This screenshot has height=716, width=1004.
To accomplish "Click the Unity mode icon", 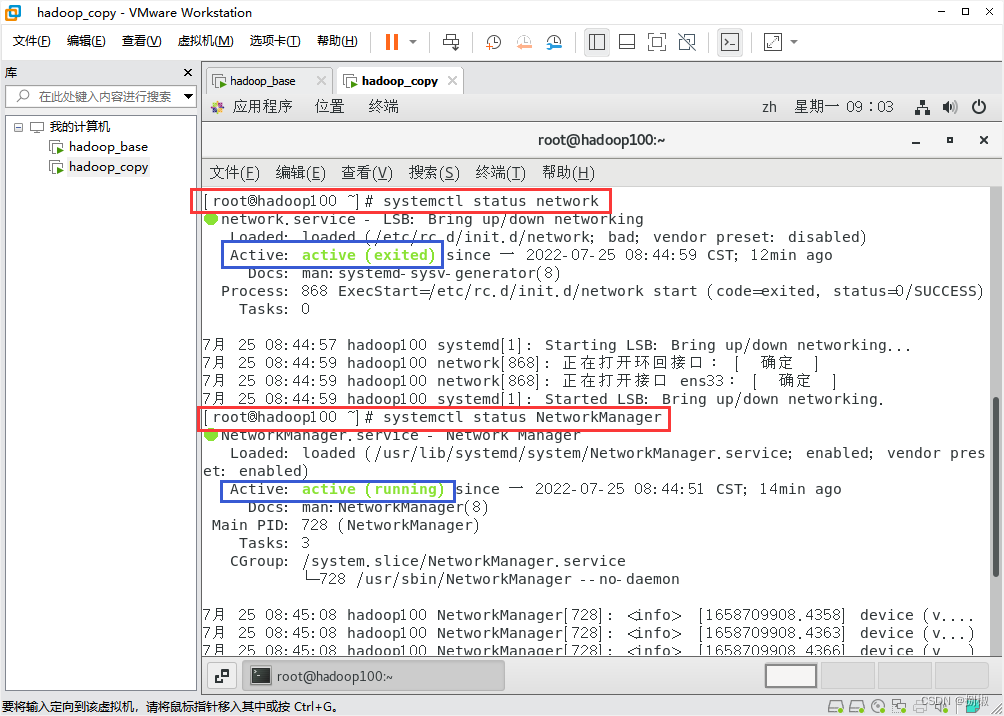I will (x=687, y=42).
